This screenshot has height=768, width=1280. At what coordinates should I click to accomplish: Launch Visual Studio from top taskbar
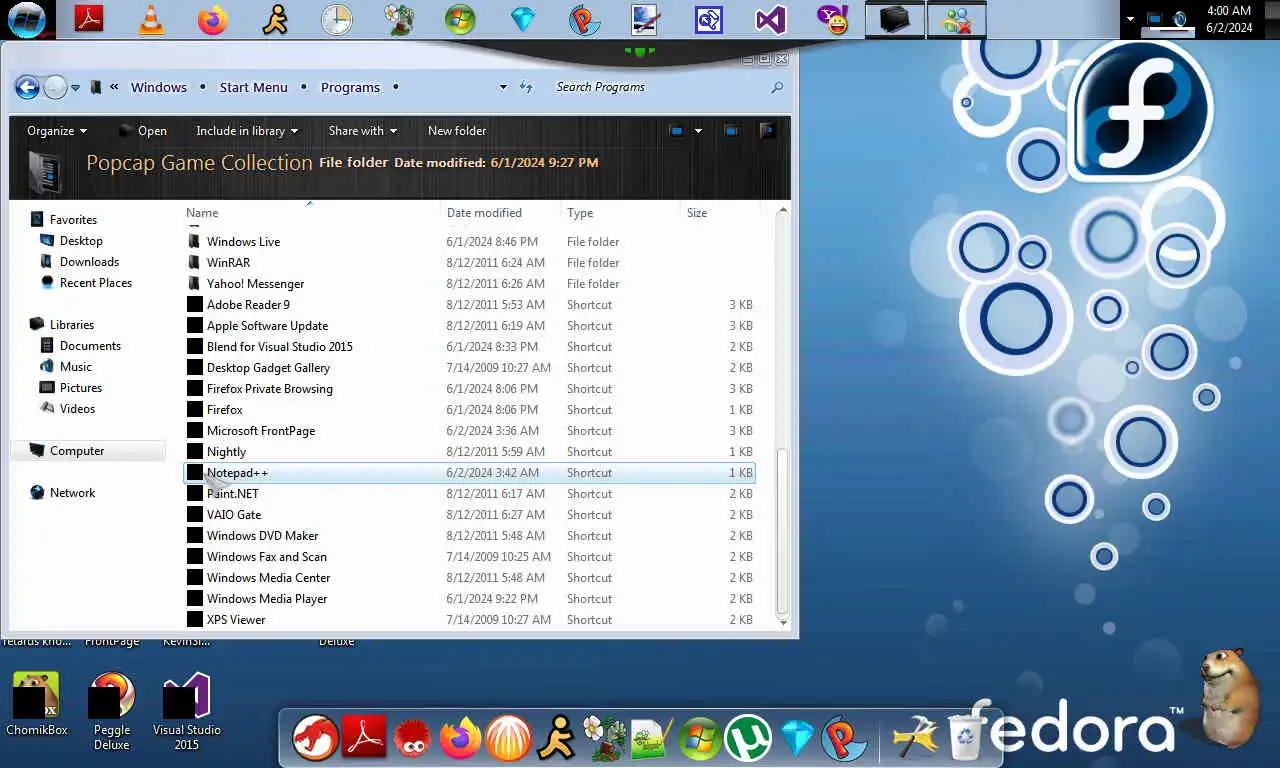tap(771, 19)
